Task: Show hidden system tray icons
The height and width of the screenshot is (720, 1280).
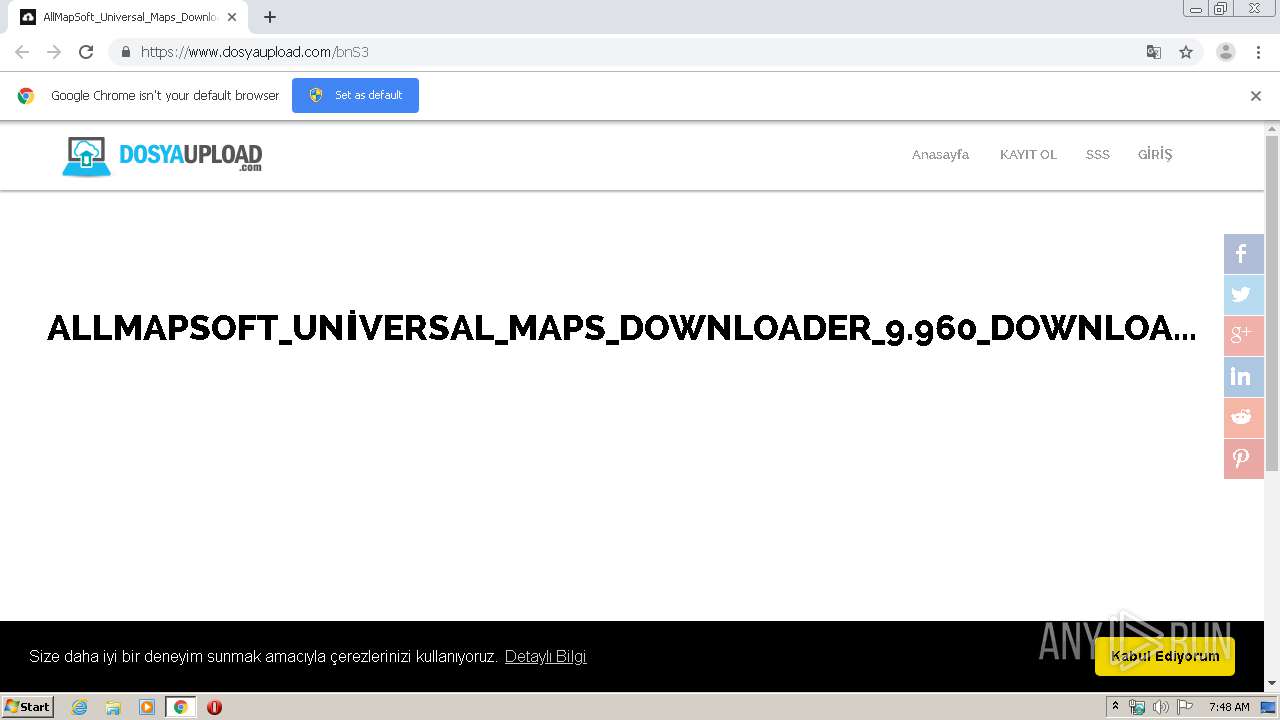Action: (1115, 707)
